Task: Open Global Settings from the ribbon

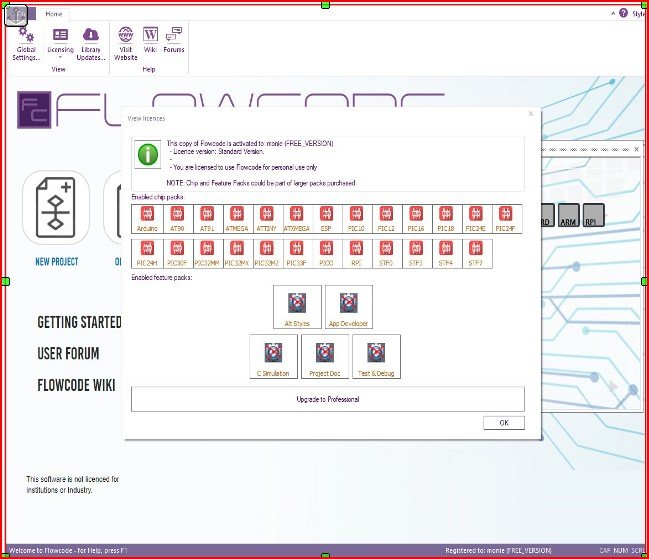Action: (26, 44)
